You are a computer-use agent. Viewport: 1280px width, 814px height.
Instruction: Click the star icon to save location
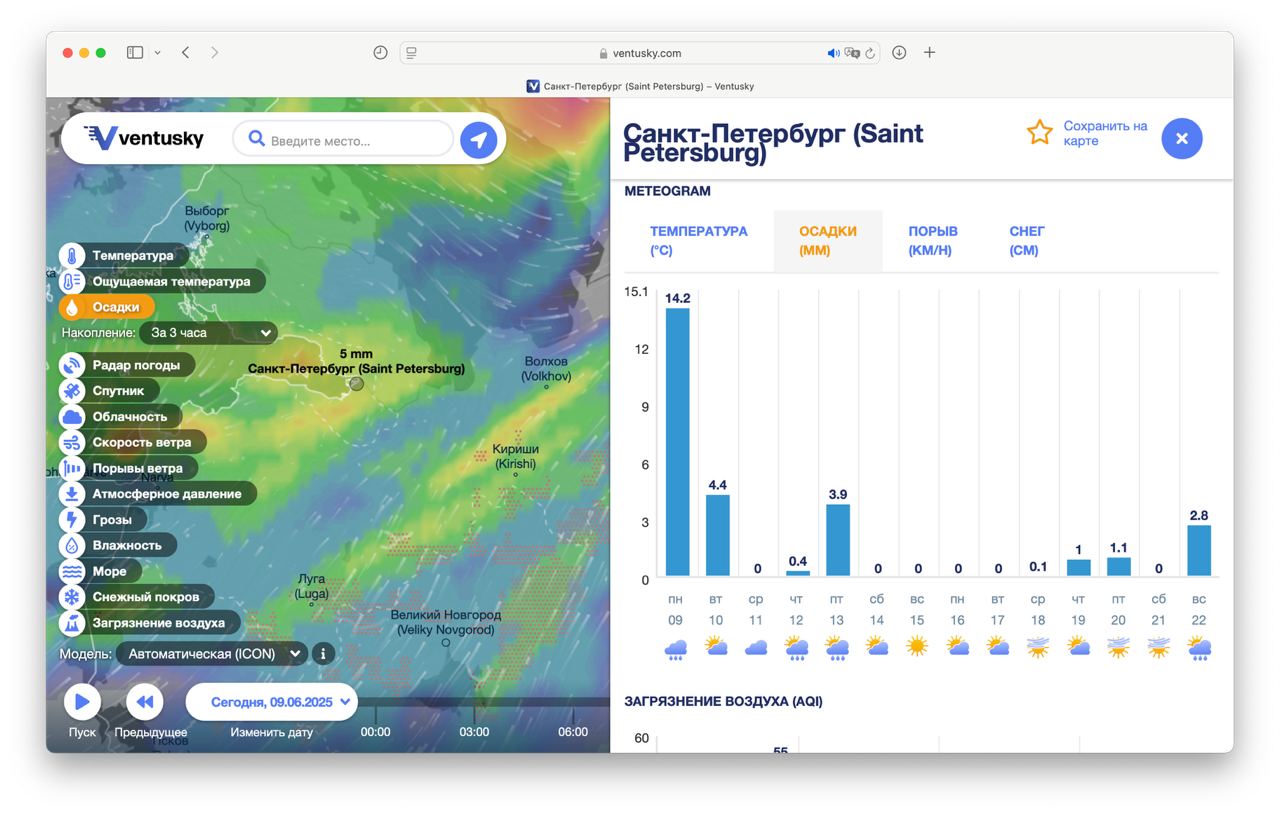(1040, 133)
